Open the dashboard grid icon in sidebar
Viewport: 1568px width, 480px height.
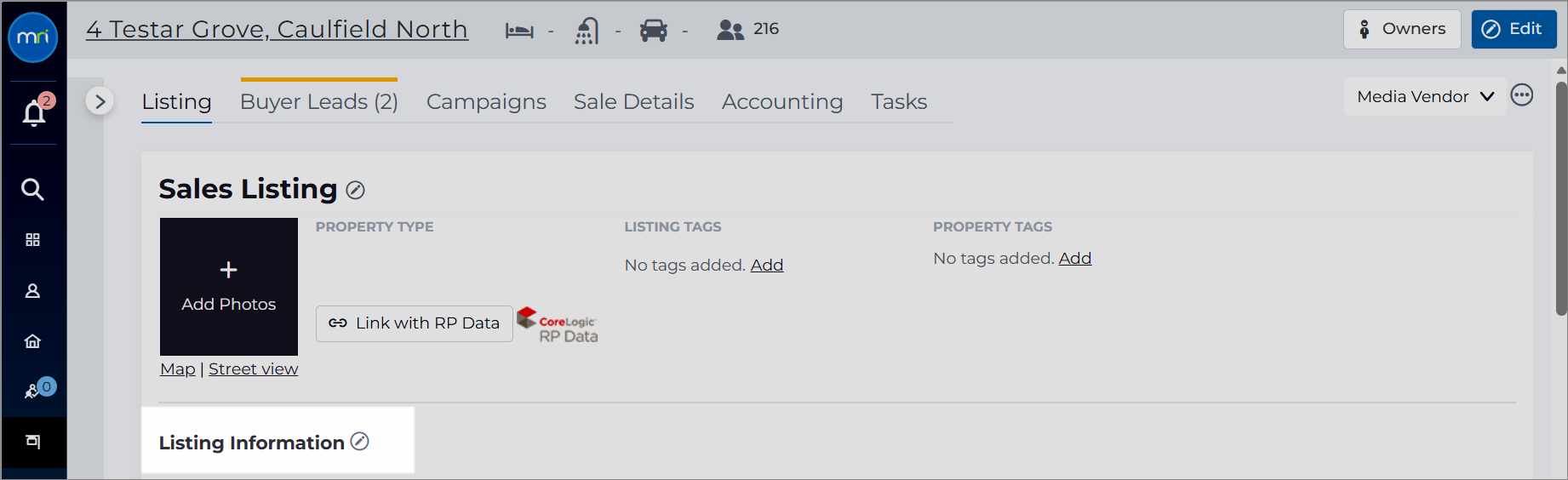pyautogui.click(x=32, y=240)
